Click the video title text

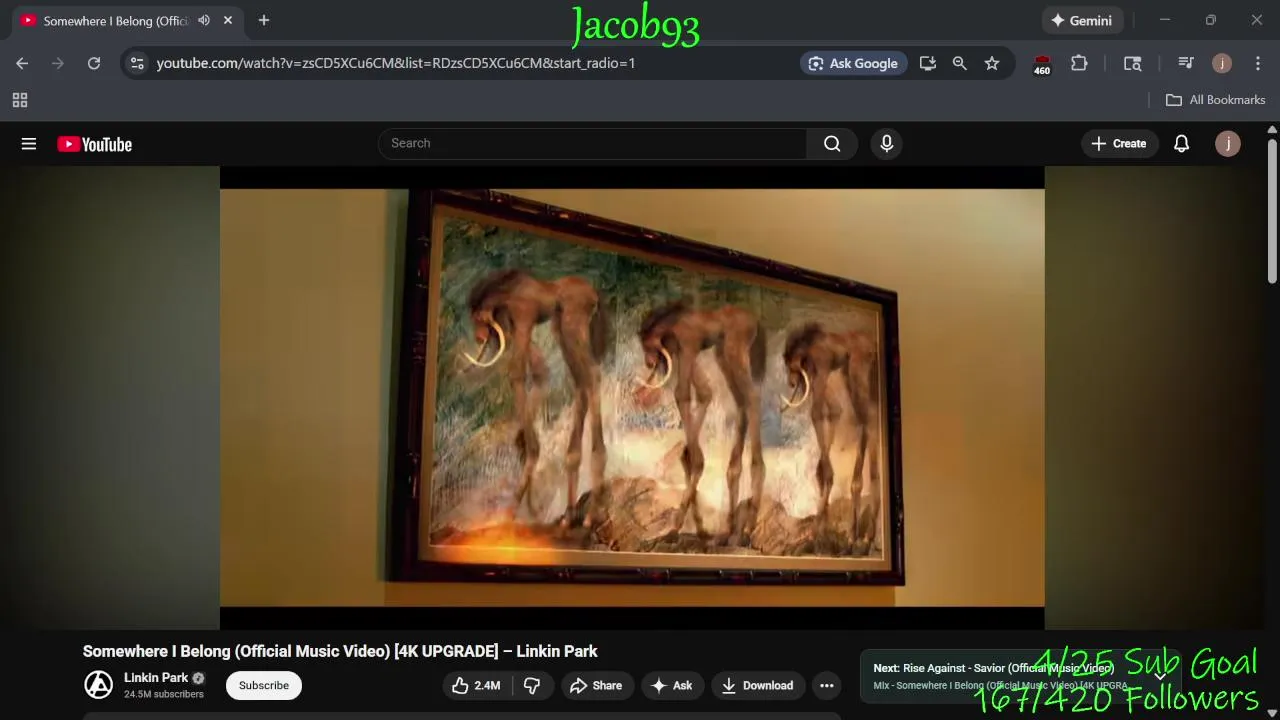pos(340,651)
